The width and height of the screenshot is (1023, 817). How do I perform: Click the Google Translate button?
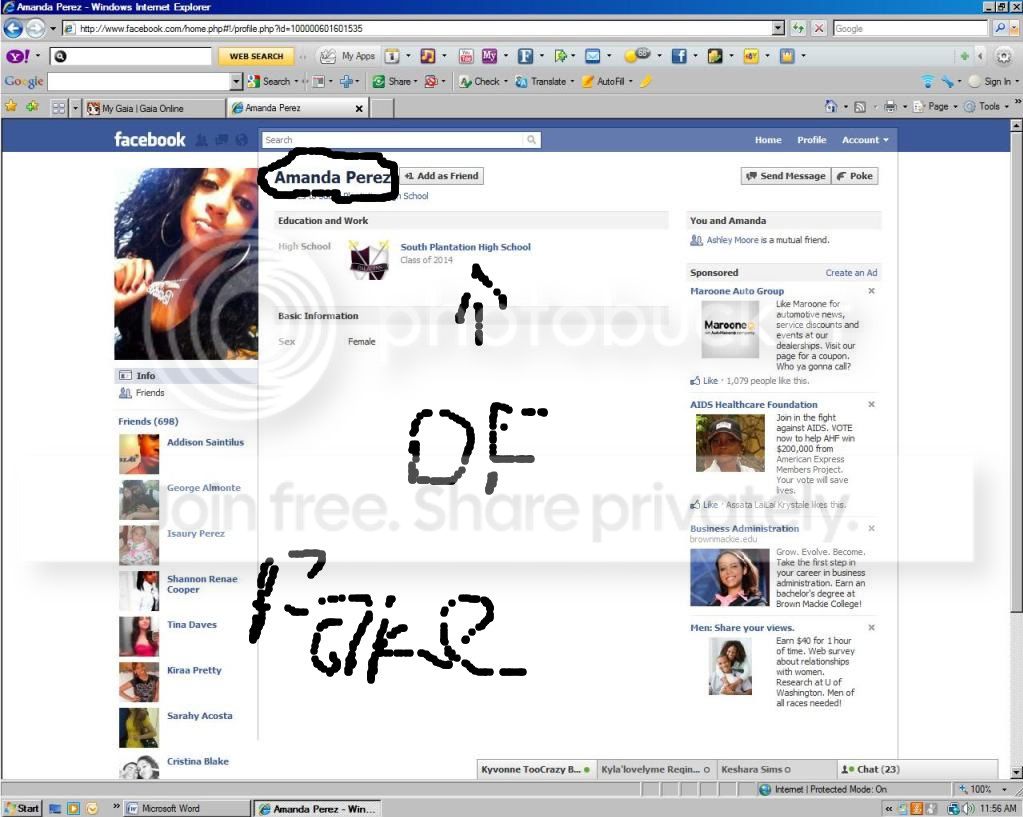pos(542,82)
